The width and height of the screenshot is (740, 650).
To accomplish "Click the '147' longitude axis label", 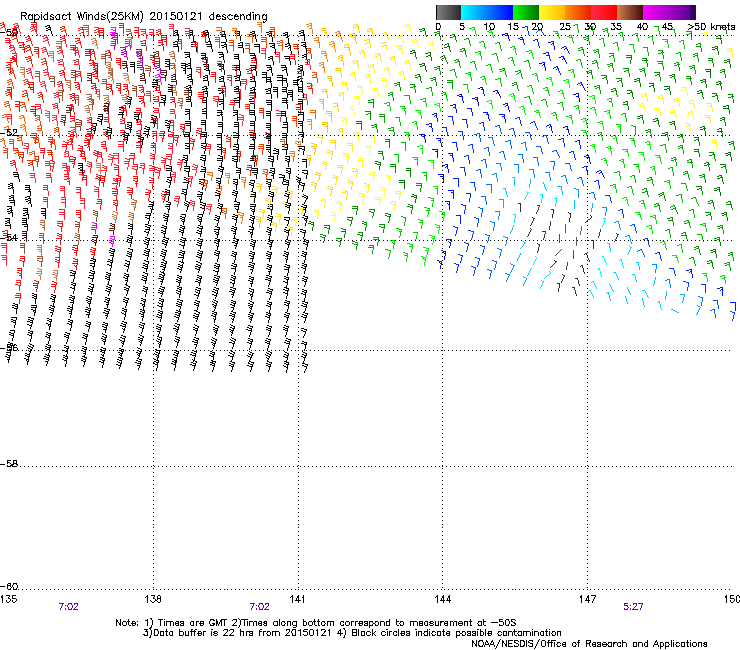I will (587, 599).
